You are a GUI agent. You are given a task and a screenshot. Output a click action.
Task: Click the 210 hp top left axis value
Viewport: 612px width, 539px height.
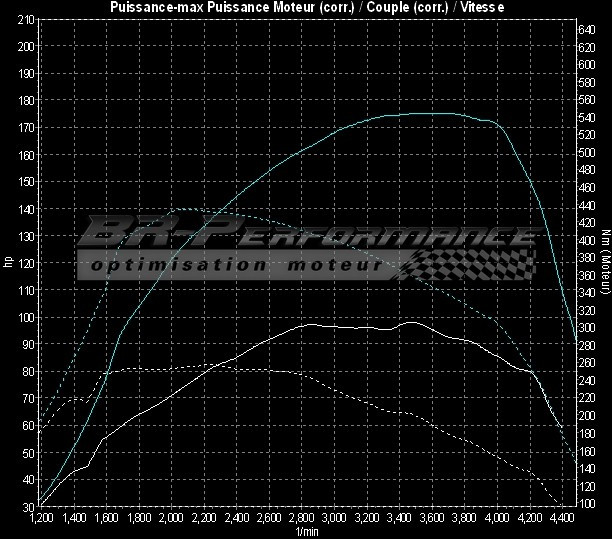(26, 19)
